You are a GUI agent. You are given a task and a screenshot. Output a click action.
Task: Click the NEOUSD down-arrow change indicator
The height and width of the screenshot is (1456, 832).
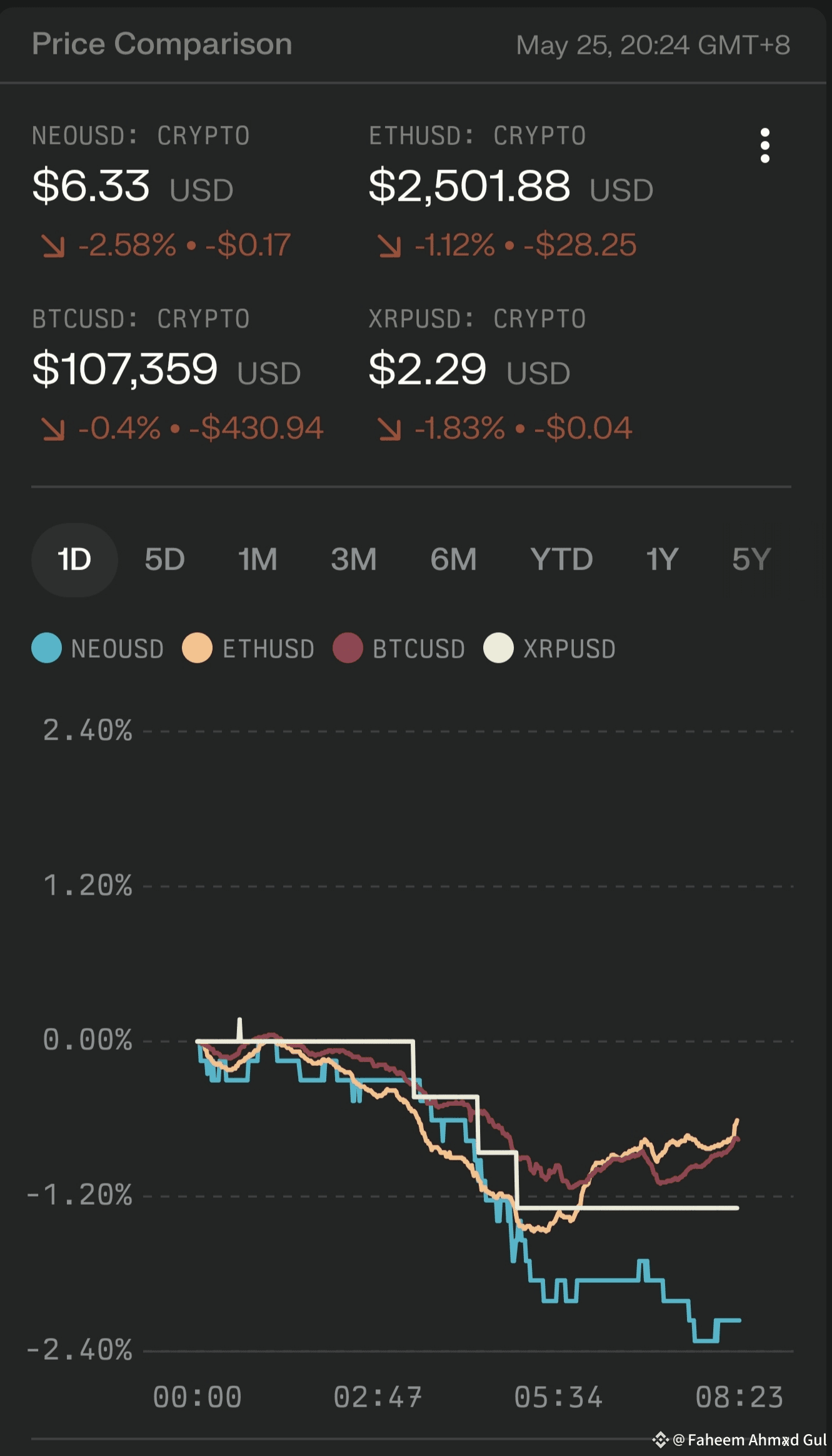(x=53, y=245)
